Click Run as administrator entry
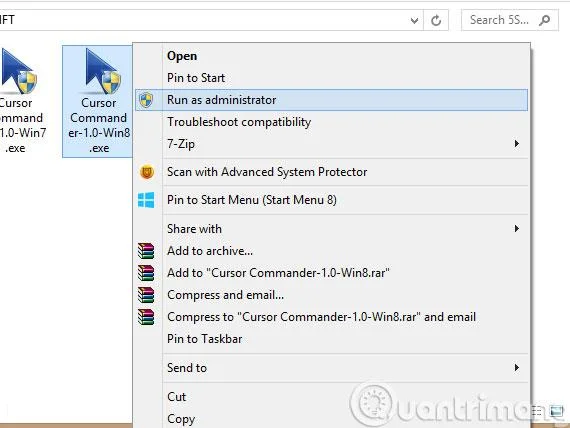Image resolution: width=570 pixels, height=428 pixels. click(331, 100)
